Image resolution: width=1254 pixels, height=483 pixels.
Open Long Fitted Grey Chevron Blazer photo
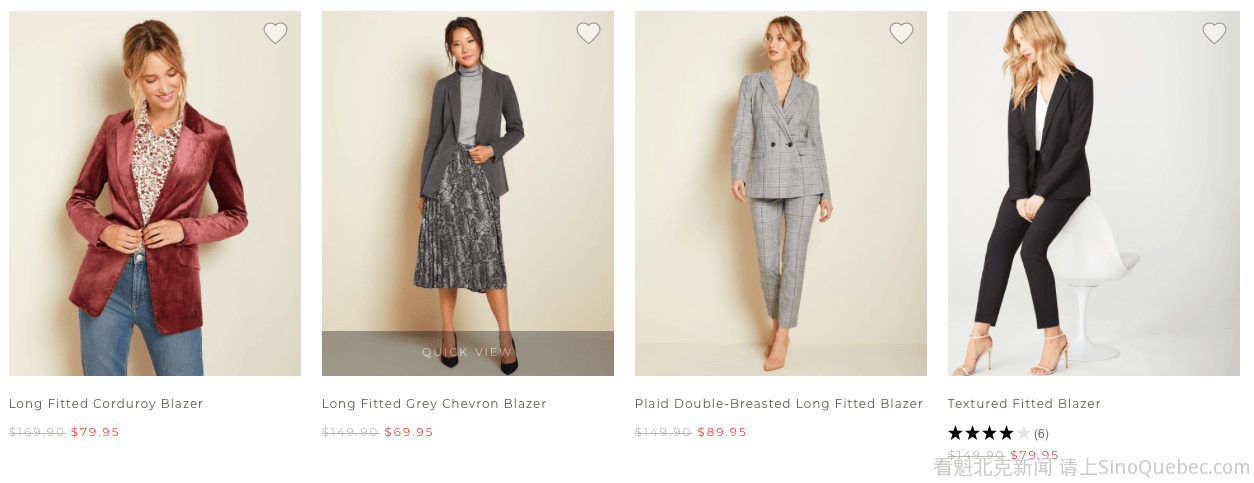[467, 180]
